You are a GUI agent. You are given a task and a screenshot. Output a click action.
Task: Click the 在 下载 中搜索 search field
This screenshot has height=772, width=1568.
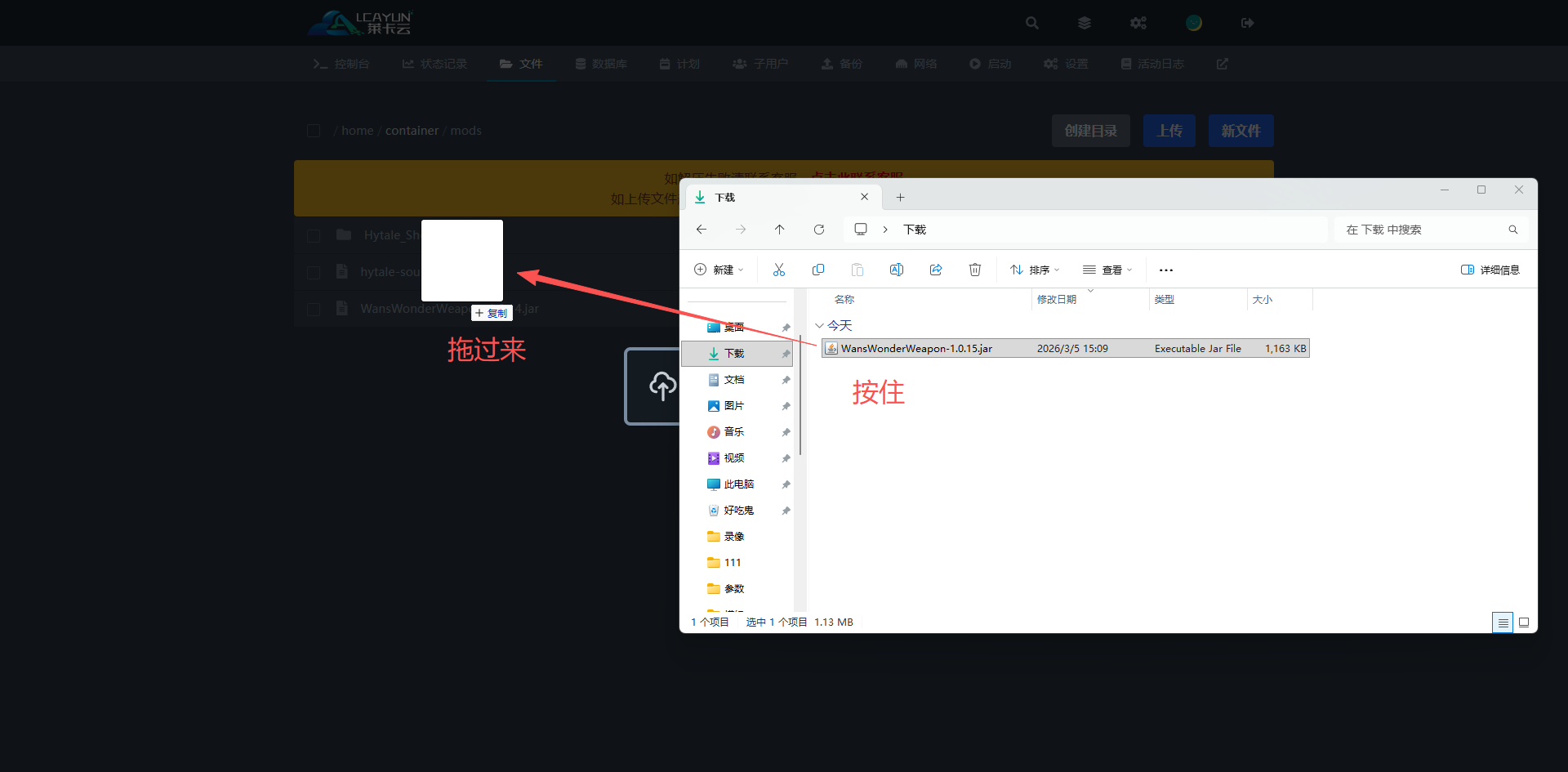coord(1421,230)
